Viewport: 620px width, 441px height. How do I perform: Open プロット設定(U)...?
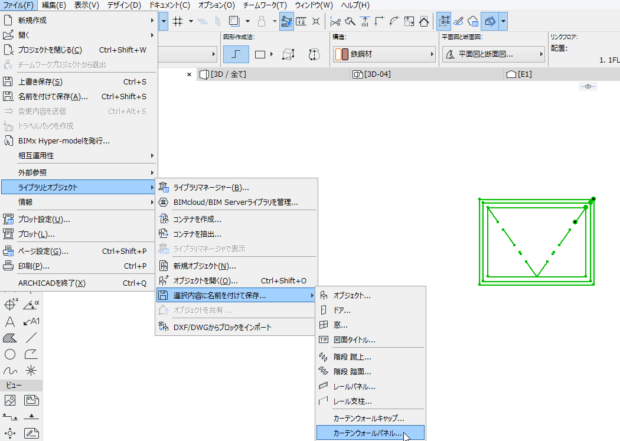pyautogui.click(x=79, y=220)
